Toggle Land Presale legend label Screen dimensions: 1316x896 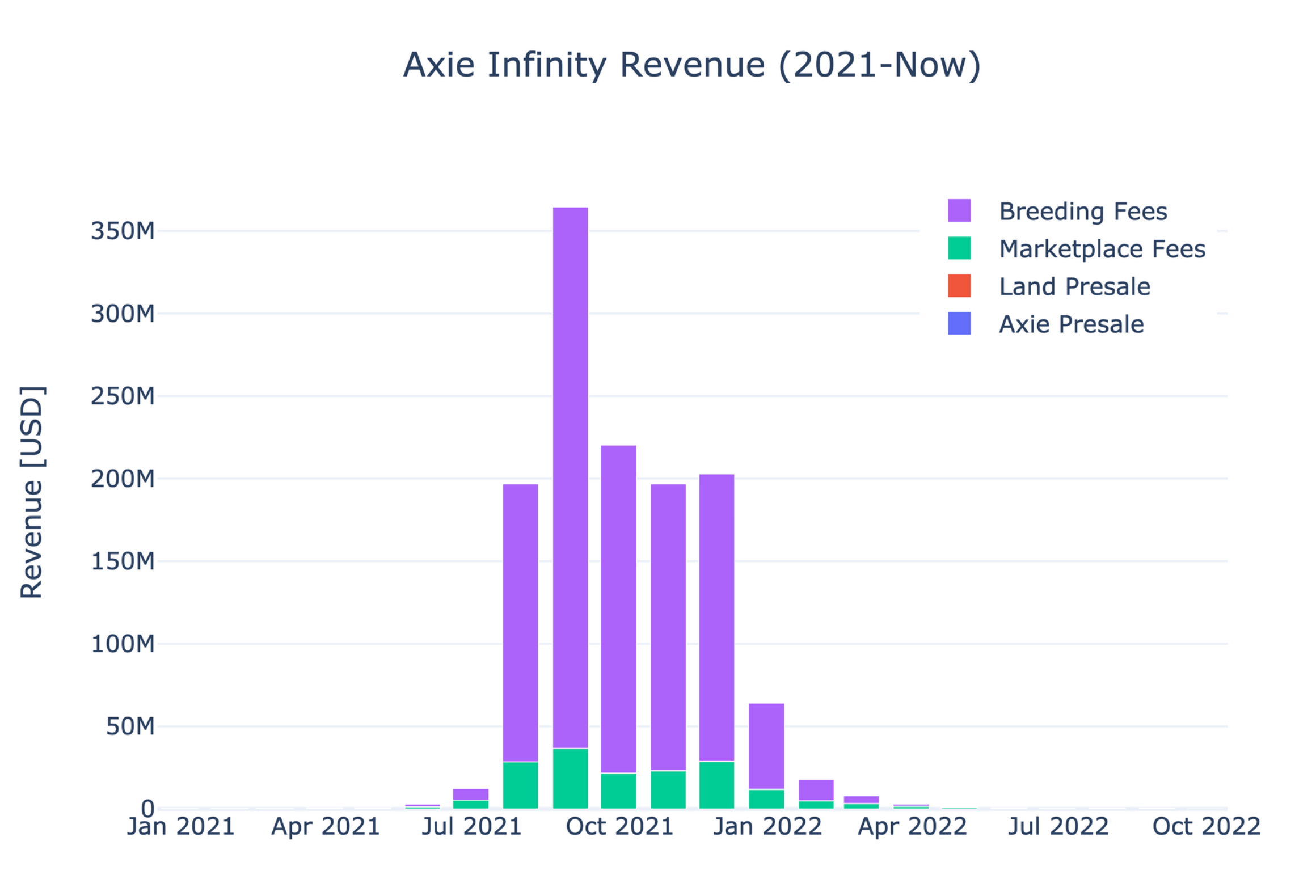tap(1074, 287)
